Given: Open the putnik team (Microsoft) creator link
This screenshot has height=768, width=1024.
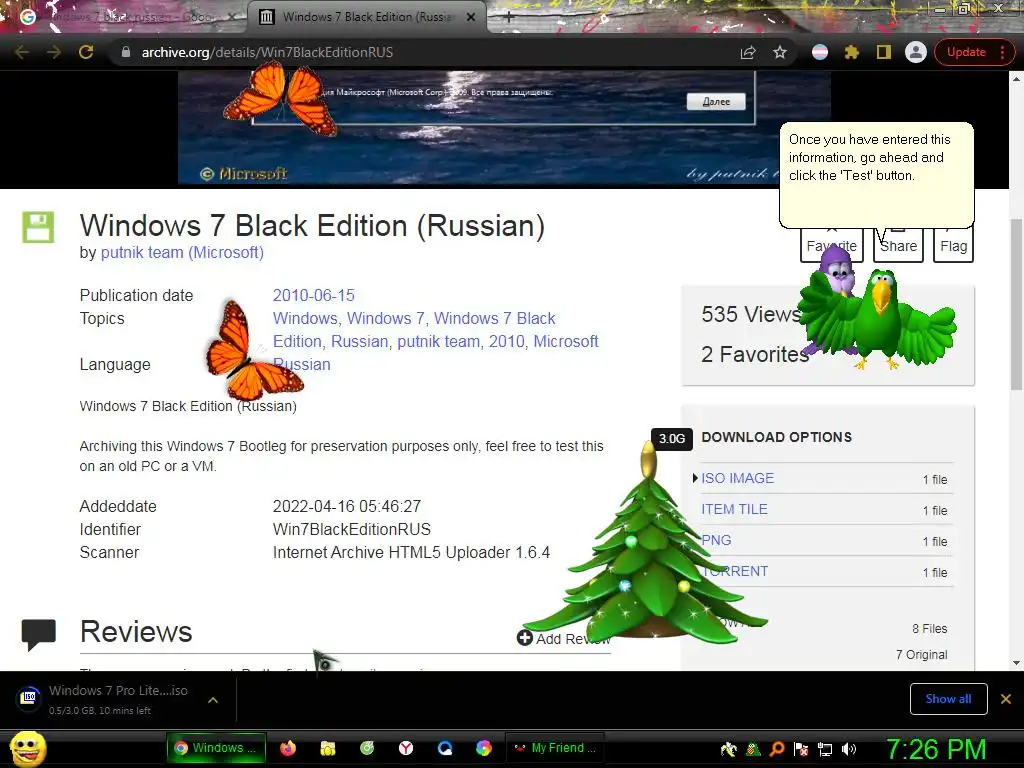Looking at the screenshot, I should pos(182,252).
